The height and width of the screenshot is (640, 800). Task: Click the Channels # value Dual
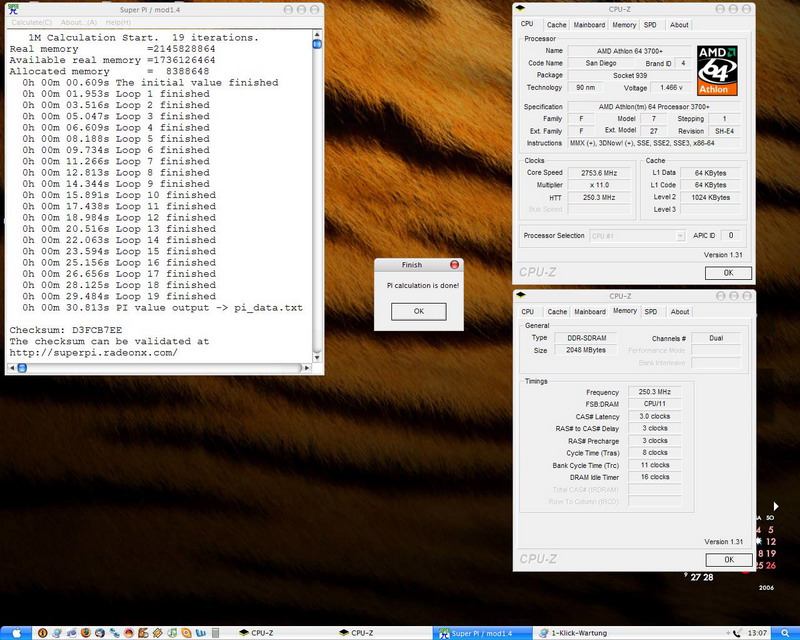point(716,338)
